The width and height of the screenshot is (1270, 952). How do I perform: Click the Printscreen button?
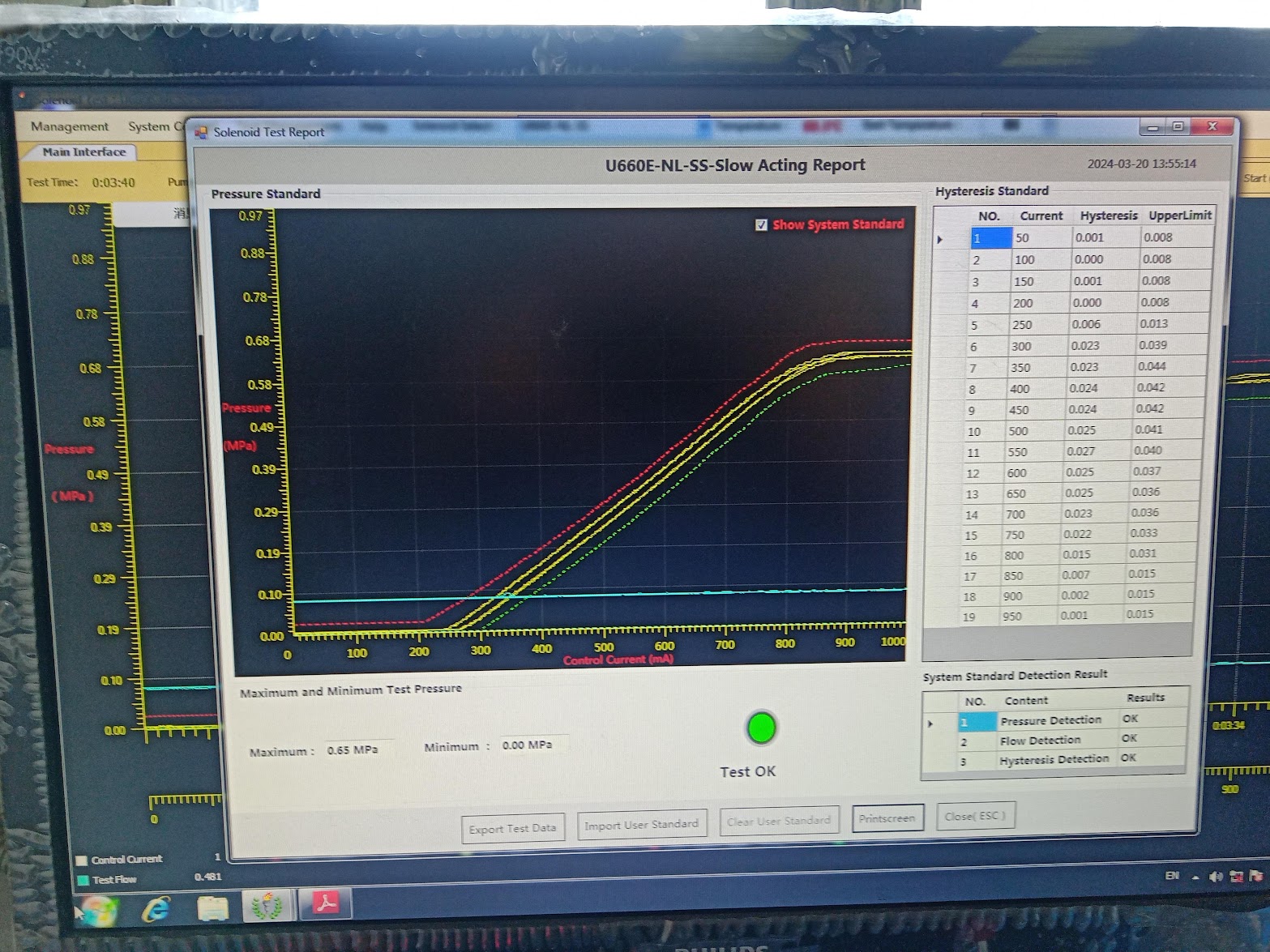coord(887,818)
